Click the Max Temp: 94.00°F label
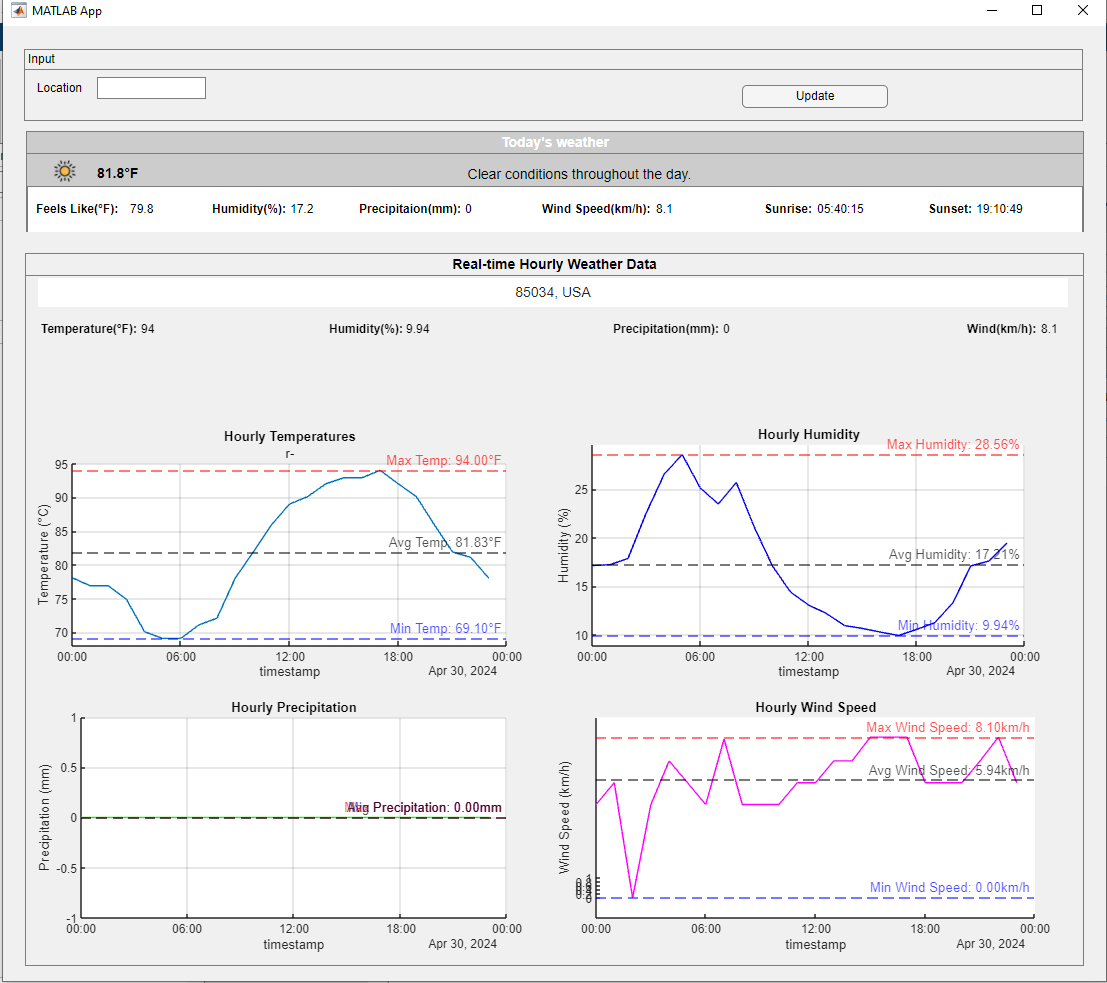Screen dimensions: 1107x983 tap(443, 460)
